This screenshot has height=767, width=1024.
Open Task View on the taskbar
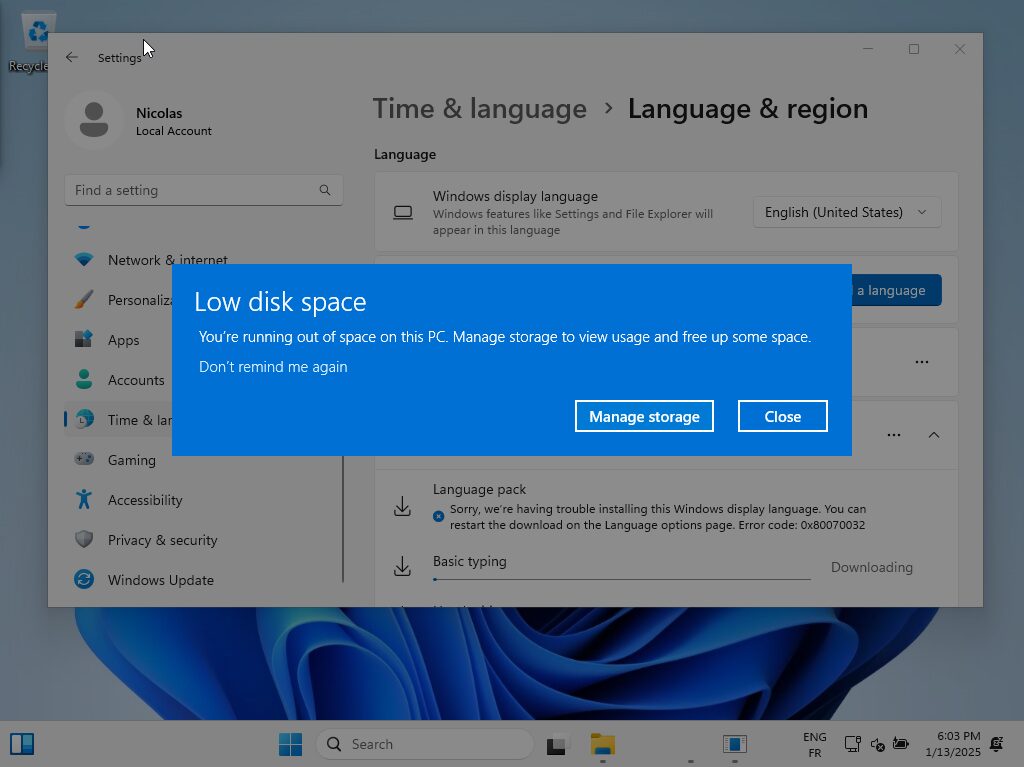tap(556, 744)
